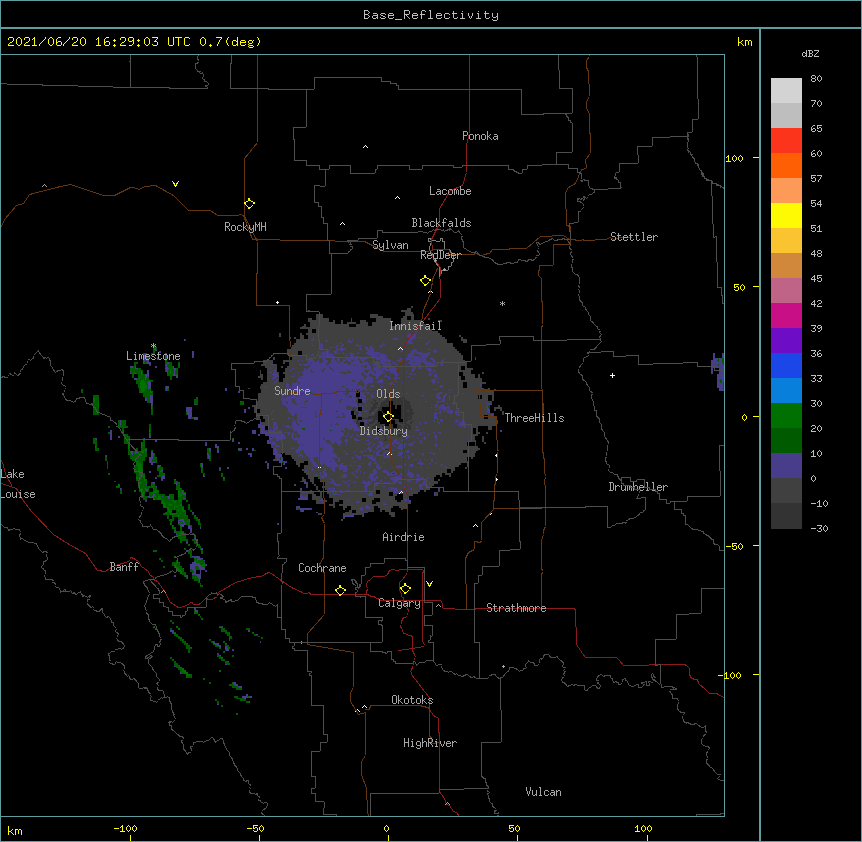862x842 pixels.
Task: Click the Stettler label
Action: pyautogui.click(x=634, y=237)
